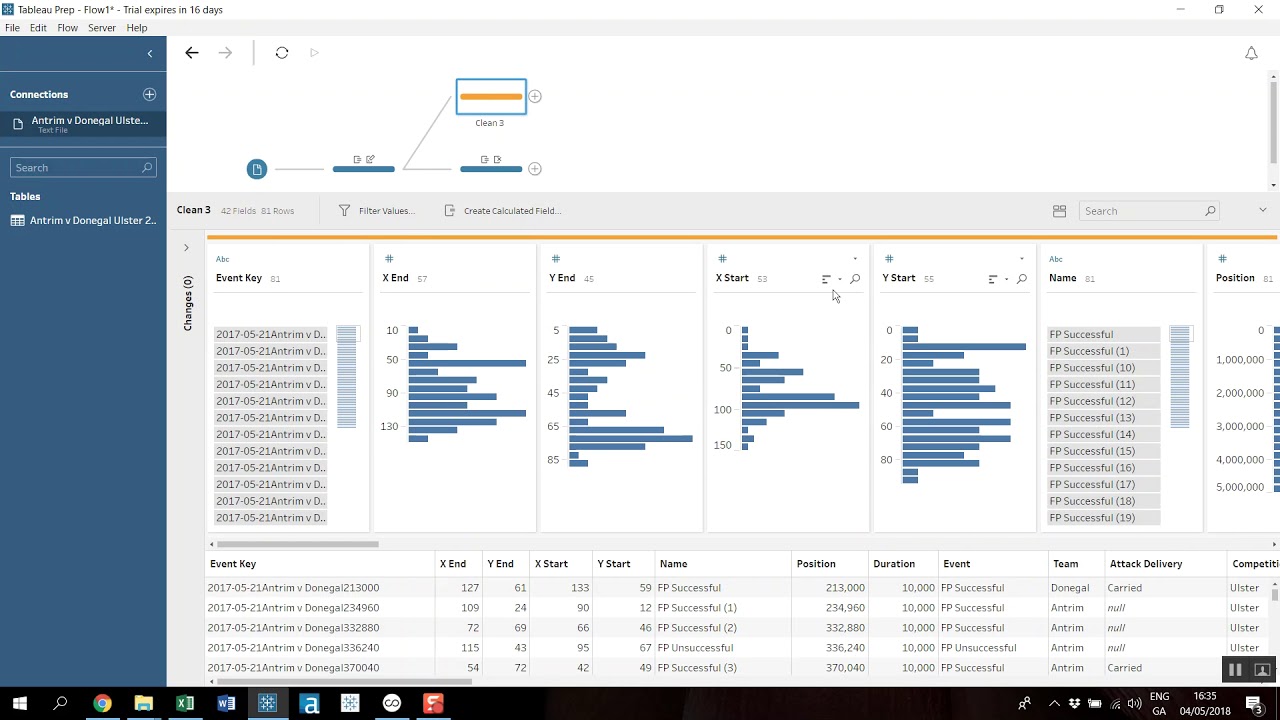Screen dimensions: 1280x720
Task: Refresh the flow data
Action: [x=282, y=53]
